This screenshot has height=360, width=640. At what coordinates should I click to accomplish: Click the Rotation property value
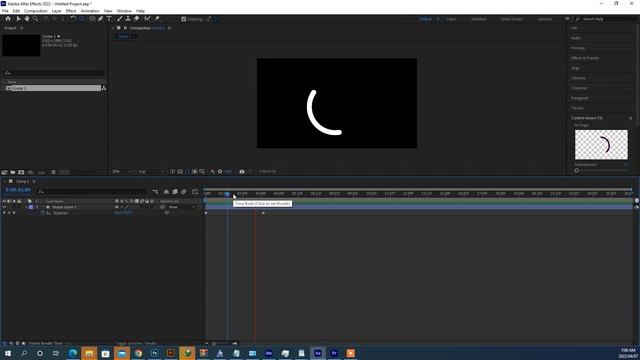click(x=124, y=213)
